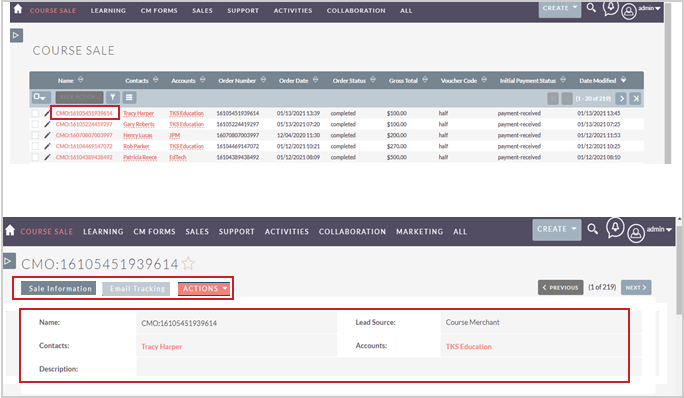The width and height of the screenshot is (684, 398).
Task: Expand sidebar with upper triangle toggle
Action: point(16,35)
